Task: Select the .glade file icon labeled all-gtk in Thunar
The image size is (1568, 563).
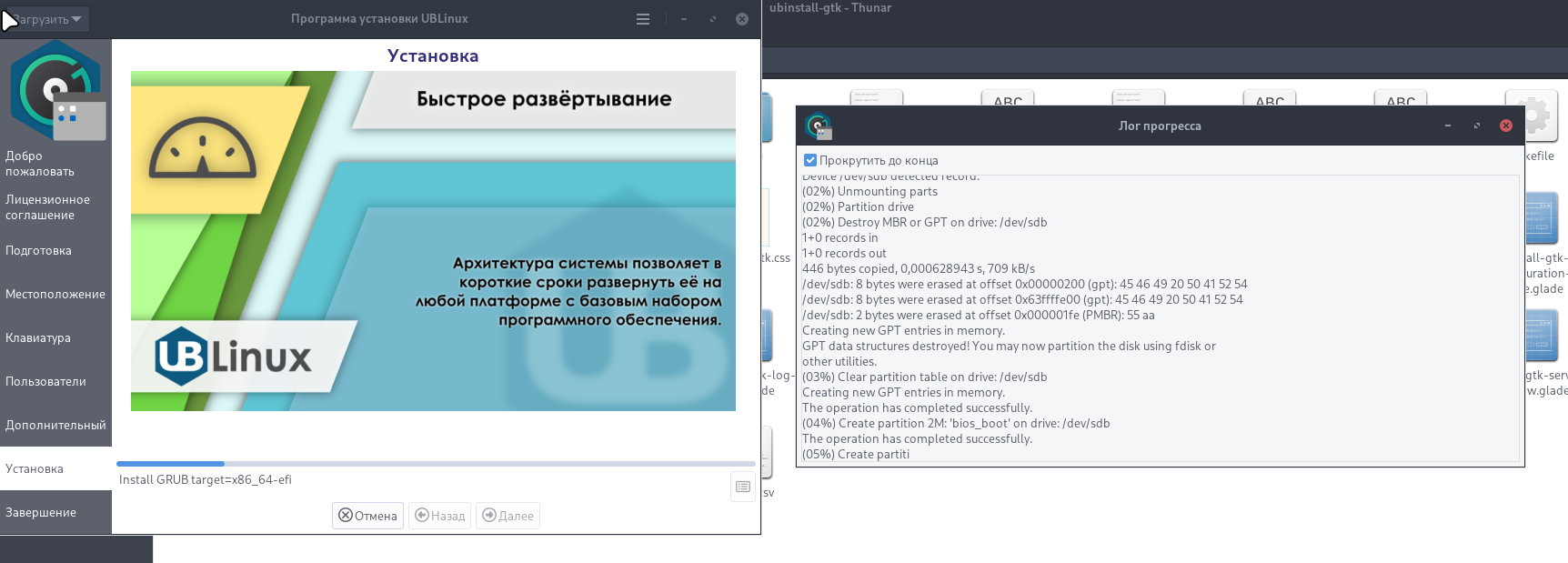Action: tap(1542, 218)
